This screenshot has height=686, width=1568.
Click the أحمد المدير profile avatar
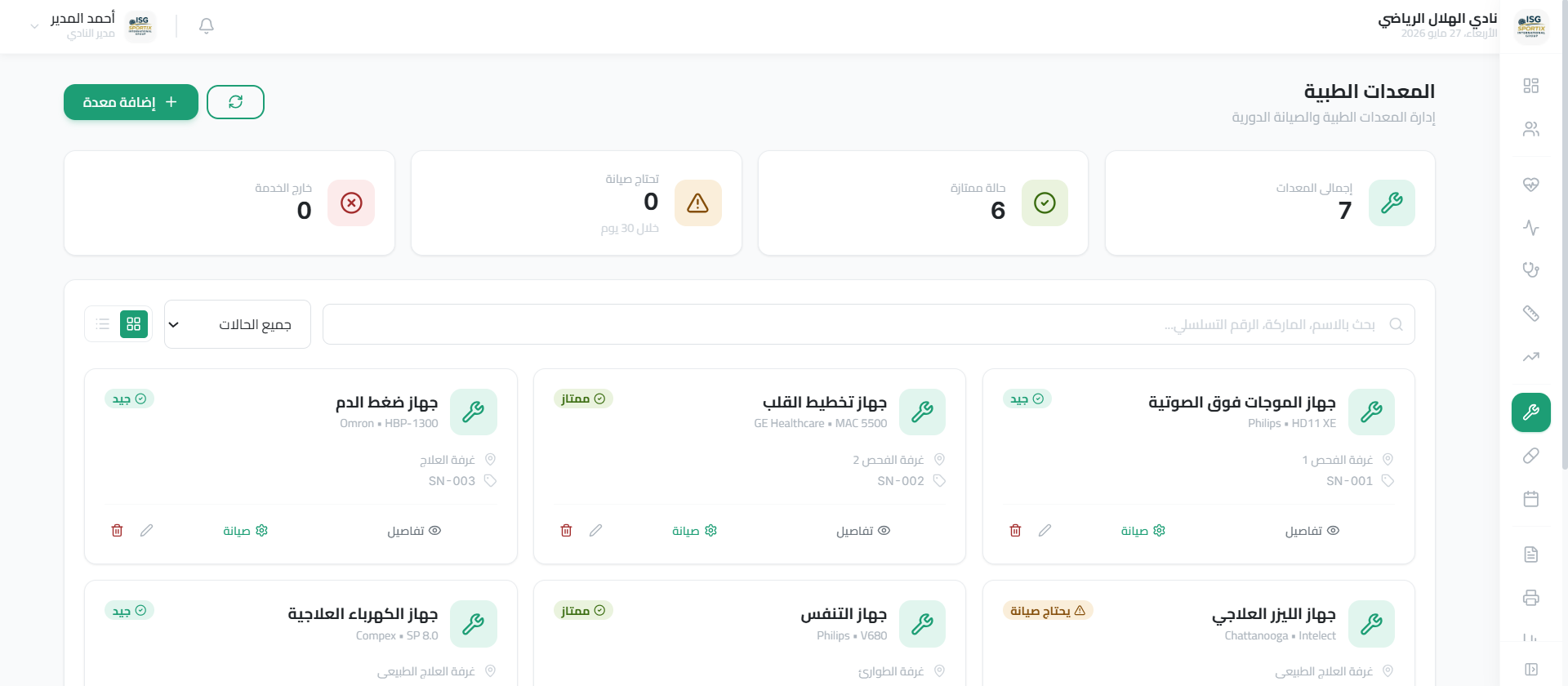(141, 26)
